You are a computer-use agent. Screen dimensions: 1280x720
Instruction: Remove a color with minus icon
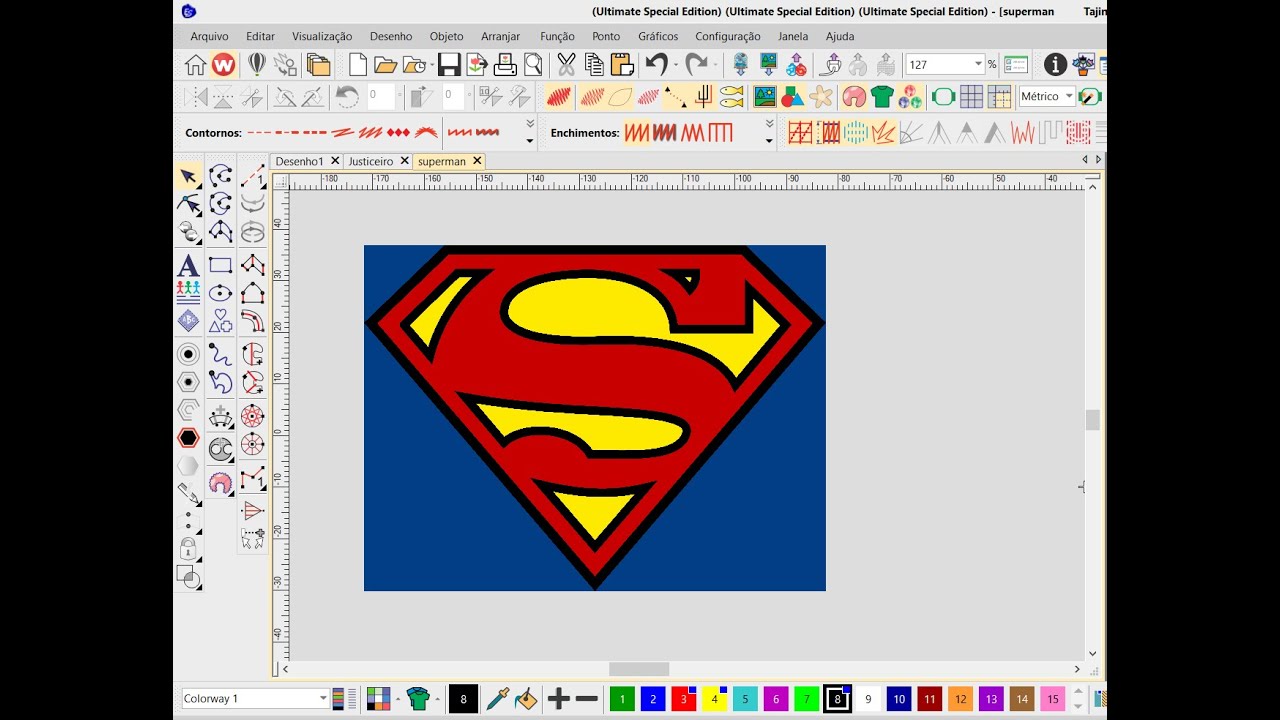pyautogui.click(x=587, y=699)
